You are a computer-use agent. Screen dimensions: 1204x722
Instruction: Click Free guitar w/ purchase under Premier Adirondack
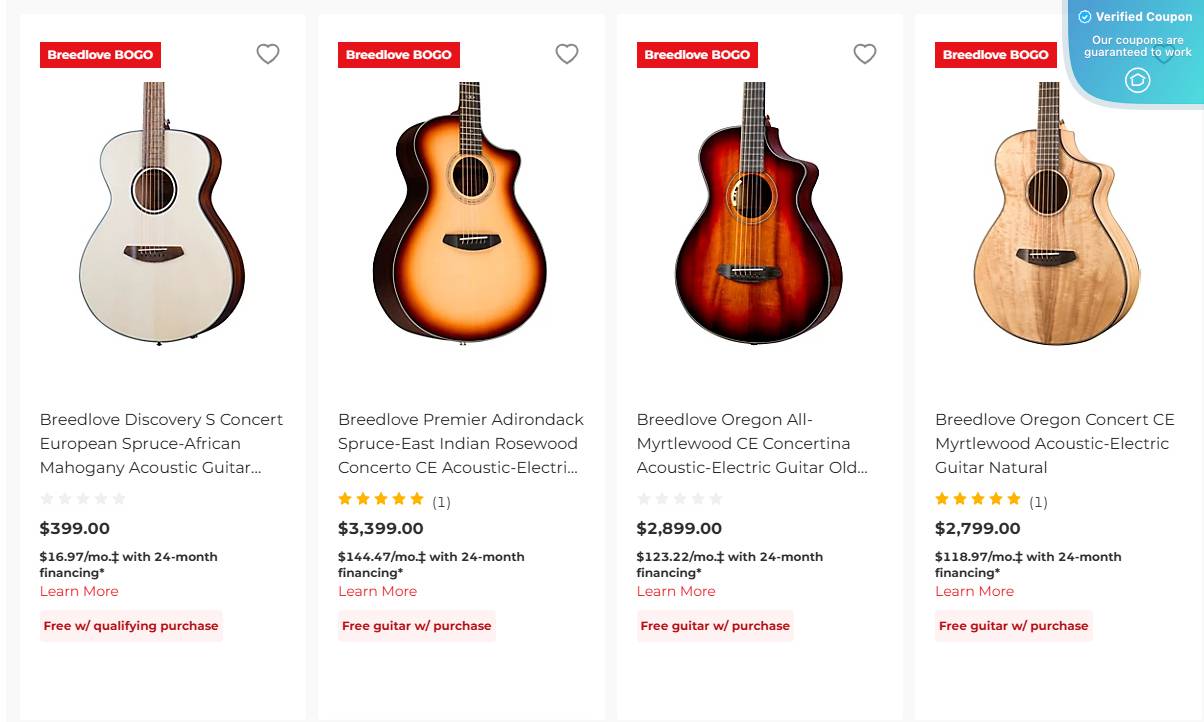416,625
